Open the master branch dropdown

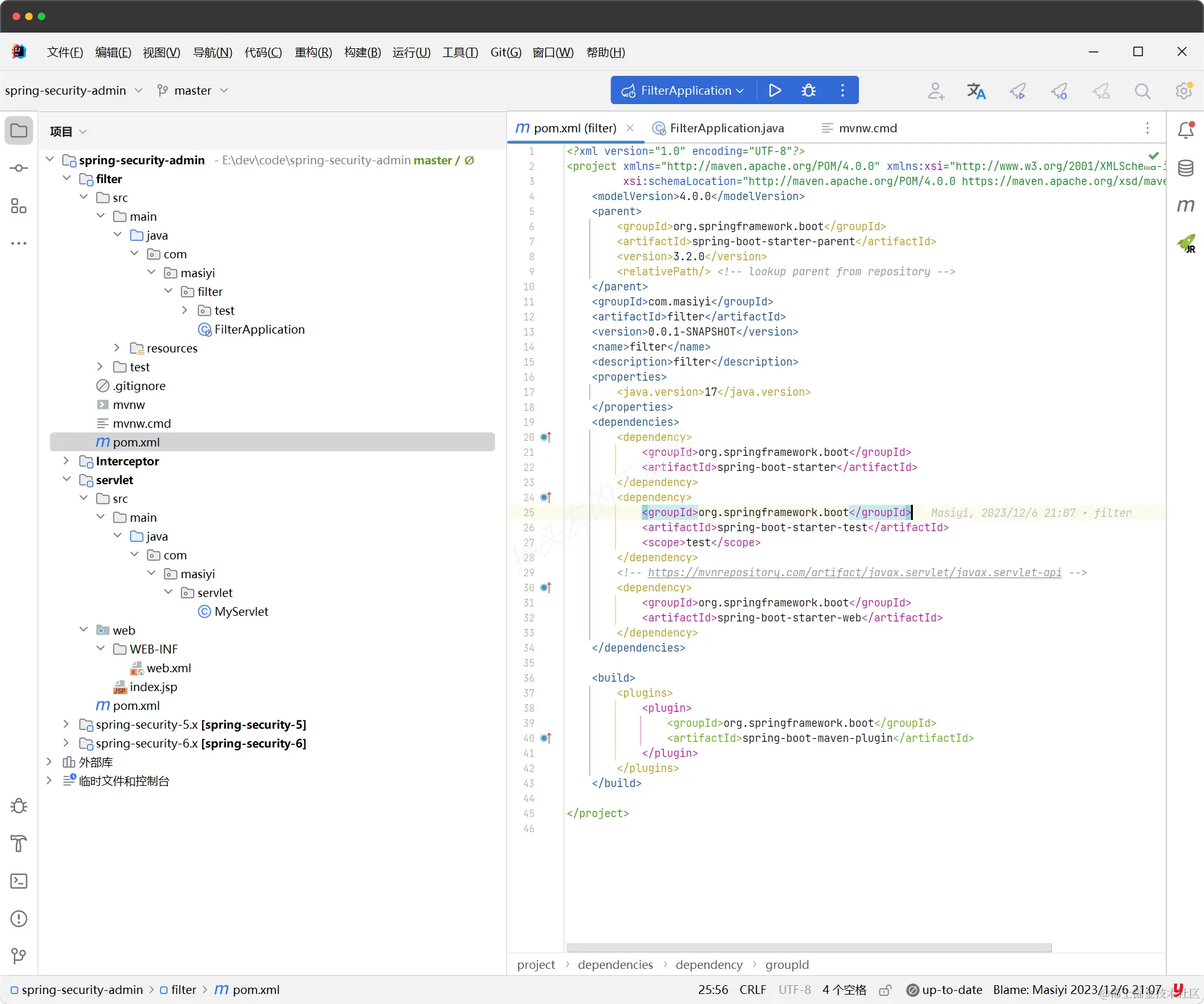(x=193, y=90)
